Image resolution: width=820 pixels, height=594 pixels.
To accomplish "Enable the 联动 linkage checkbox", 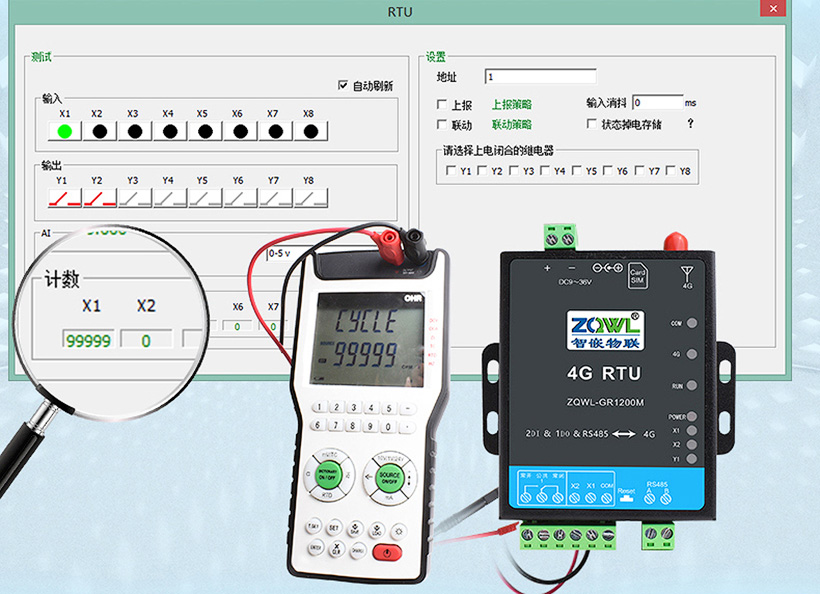I will point(442,125).
